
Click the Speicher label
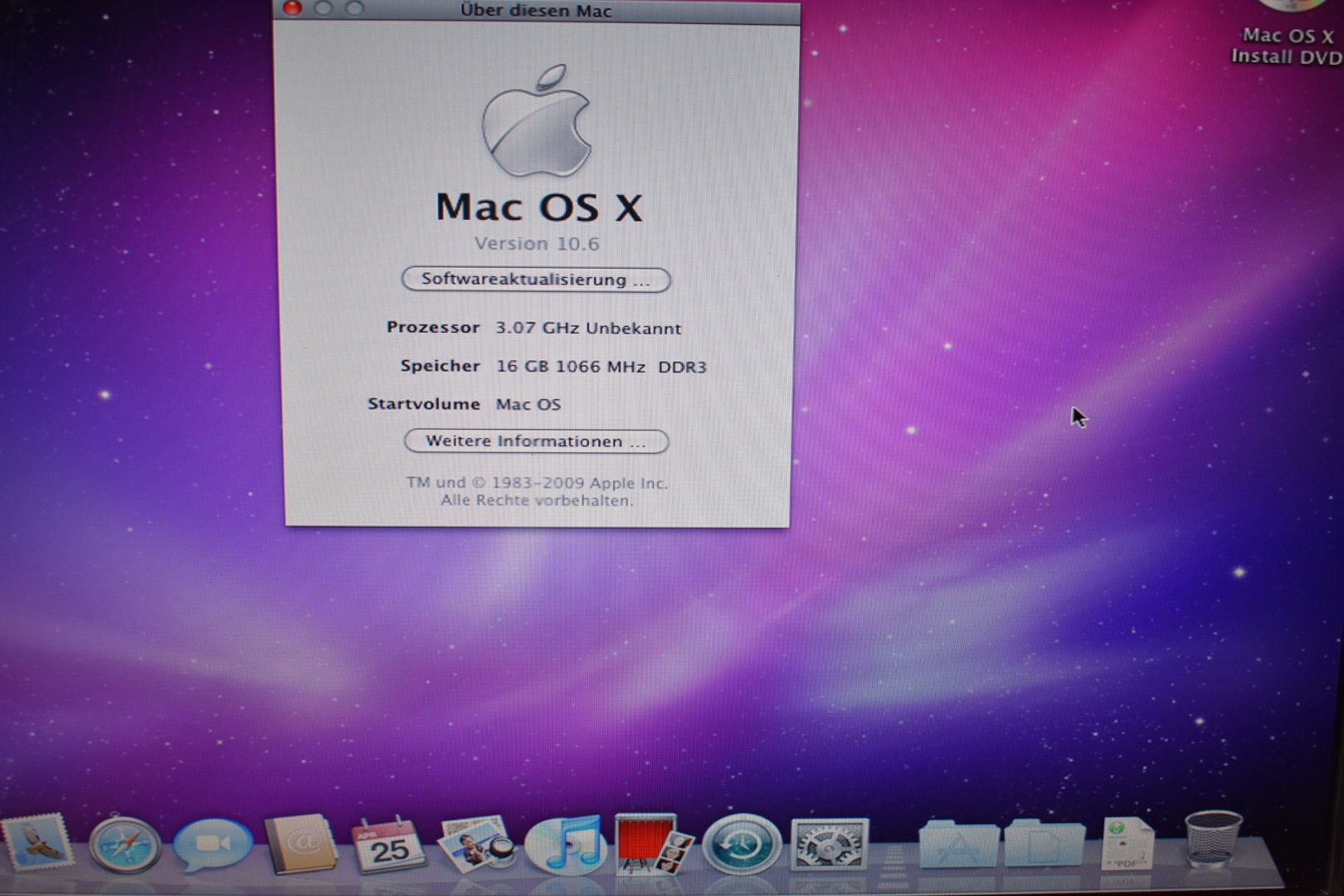440,366
